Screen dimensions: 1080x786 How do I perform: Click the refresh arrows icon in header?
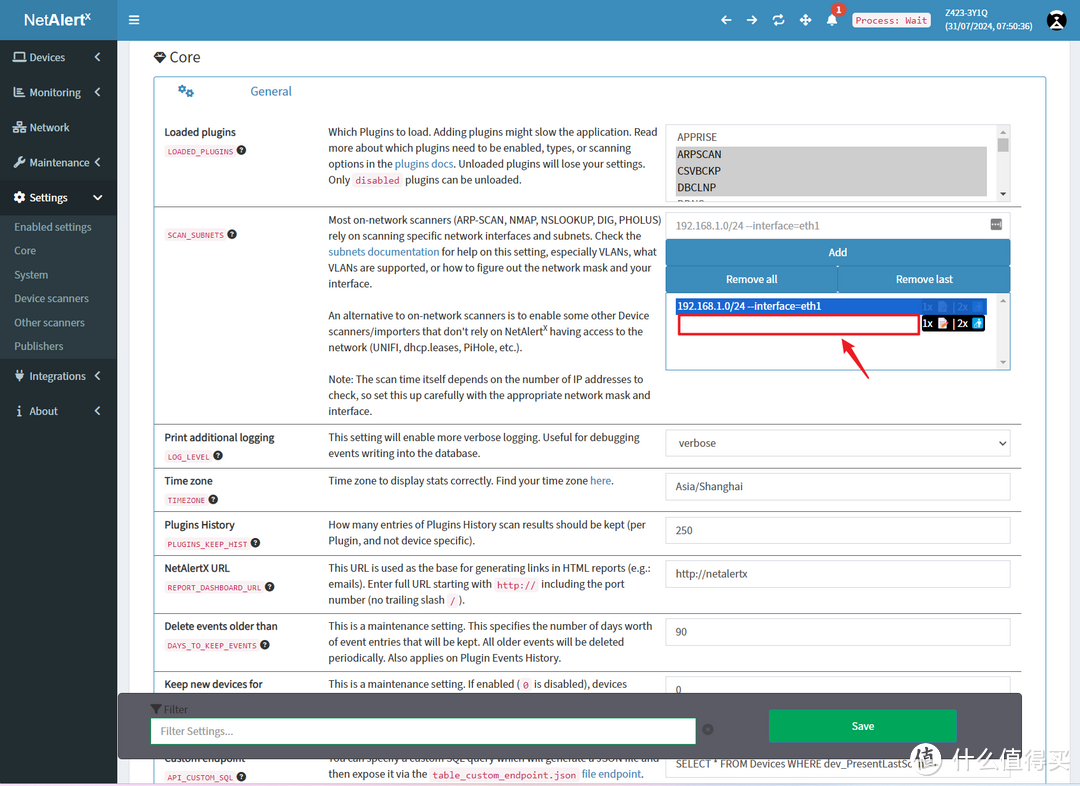pyautogui.click(x=778, y=20)
